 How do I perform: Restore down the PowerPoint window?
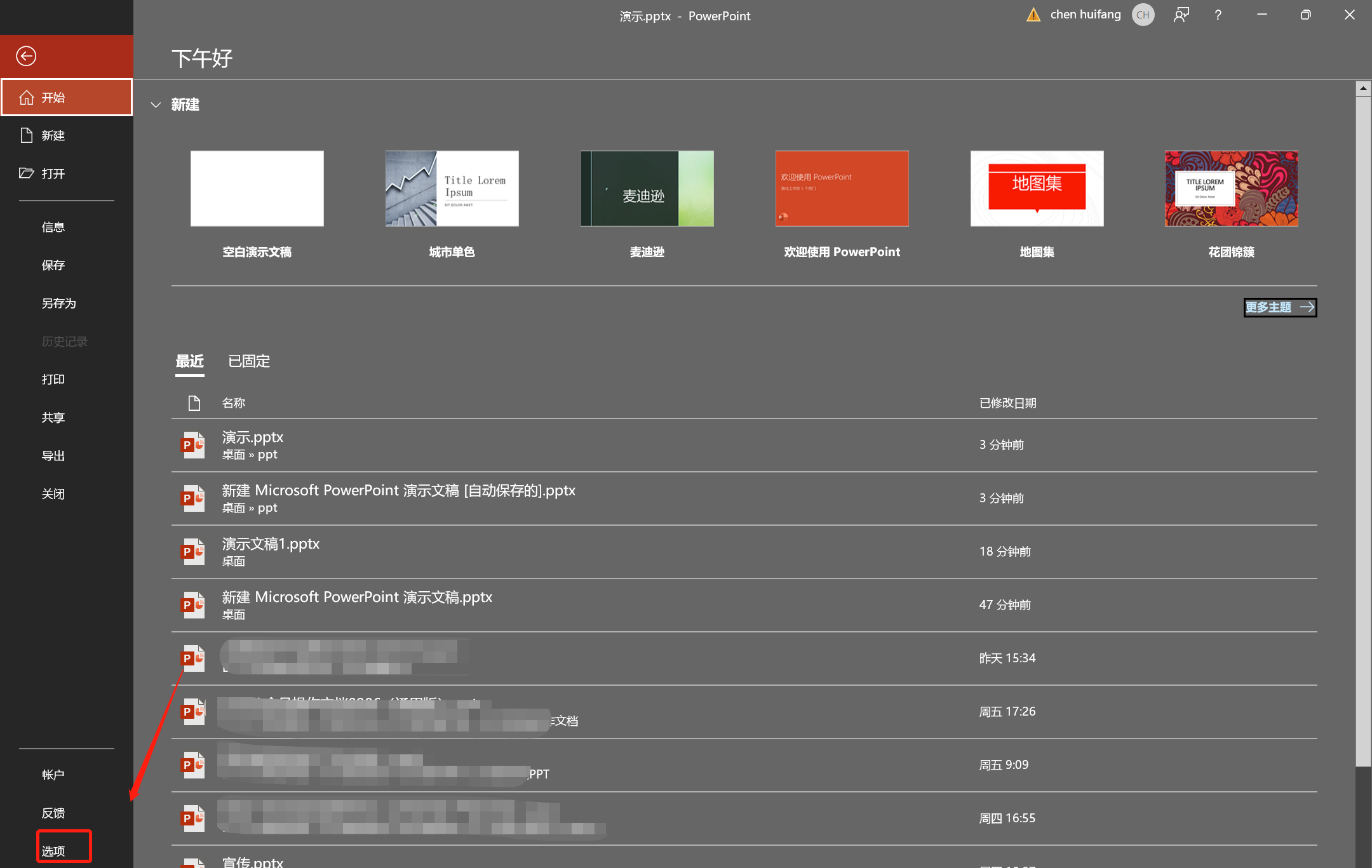1306,15
